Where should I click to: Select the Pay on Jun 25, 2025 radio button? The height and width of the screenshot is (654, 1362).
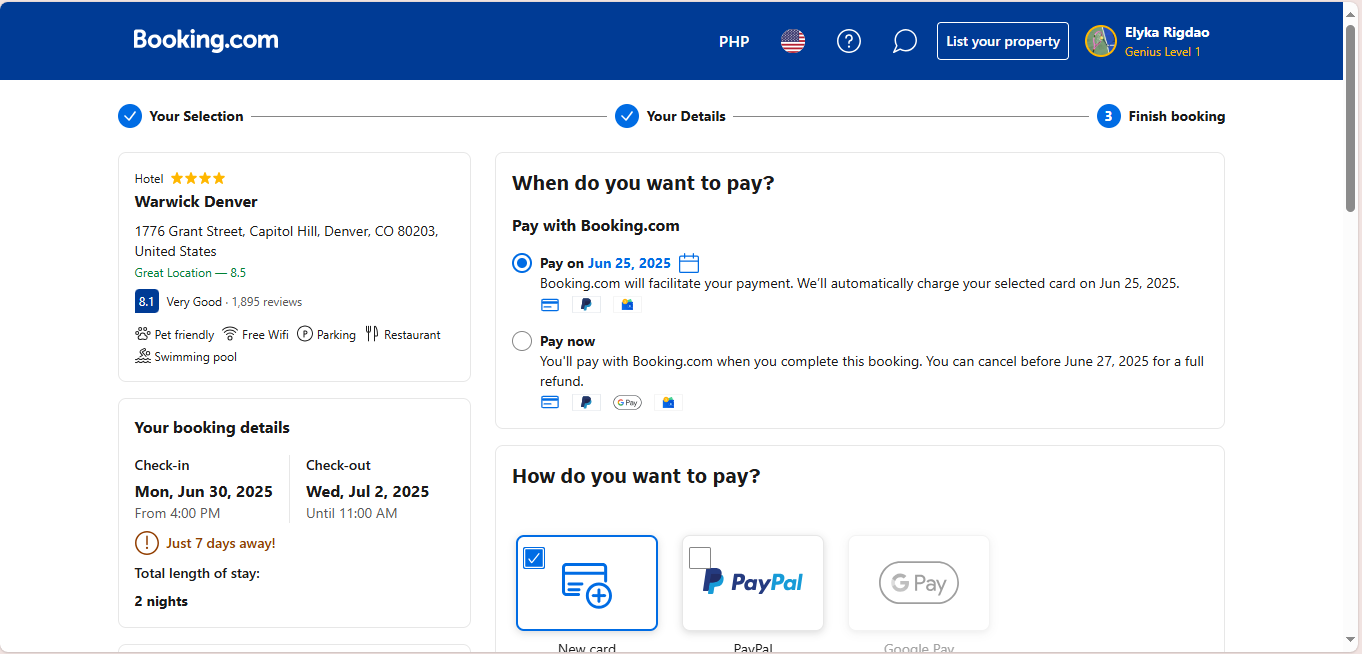coord(522,263)
